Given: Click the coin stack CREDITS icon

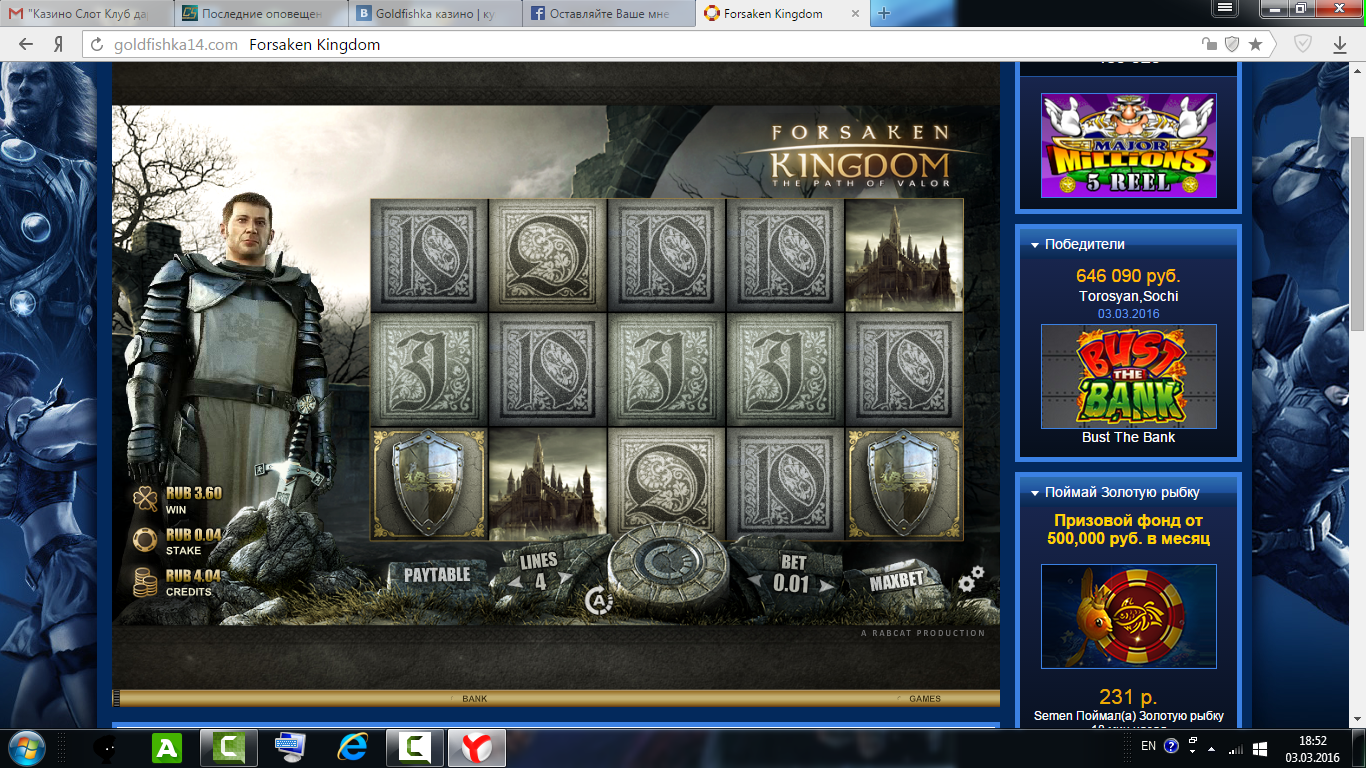Looking at the screenshot, I should coord(147,582).
